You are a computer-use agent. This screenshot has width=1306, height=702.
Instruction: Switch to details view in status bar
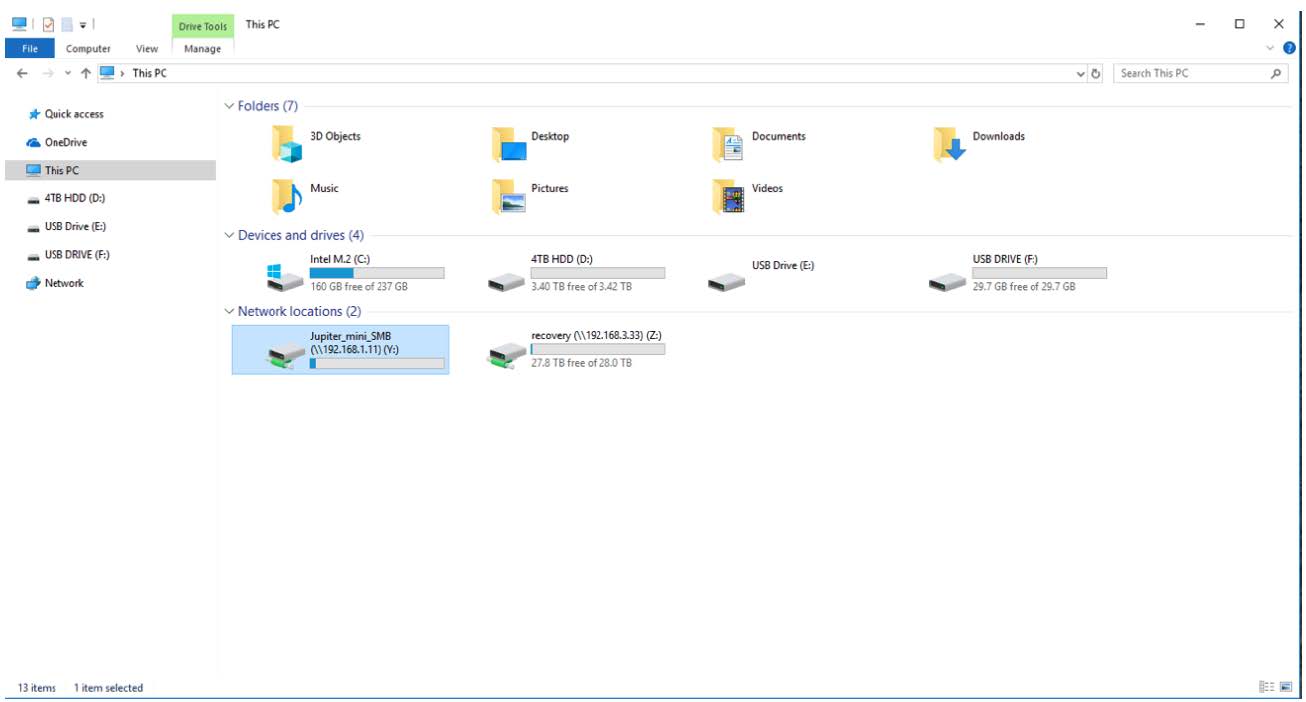pos(1267,687)
